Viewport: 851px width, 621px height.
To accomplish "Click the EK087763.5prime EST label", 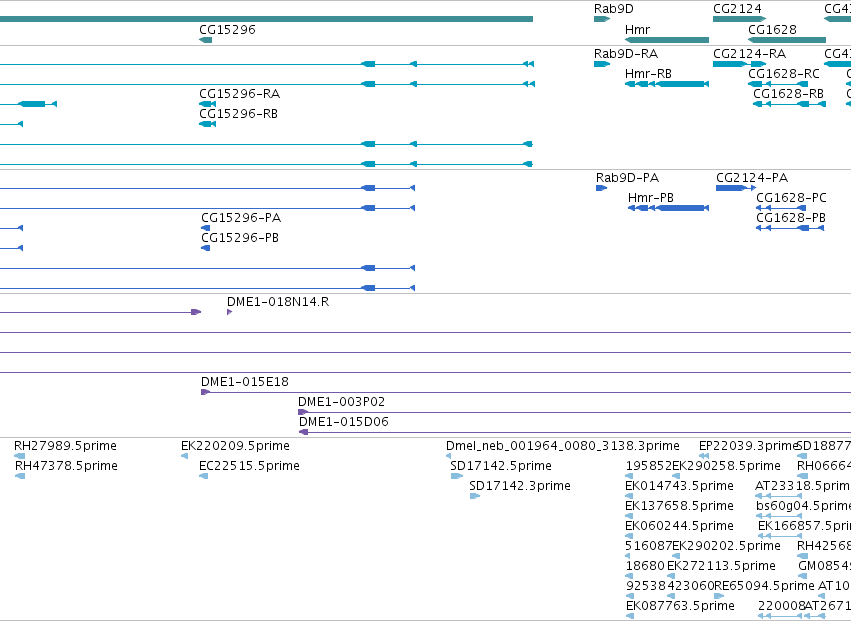I will (x=679, y=607).
